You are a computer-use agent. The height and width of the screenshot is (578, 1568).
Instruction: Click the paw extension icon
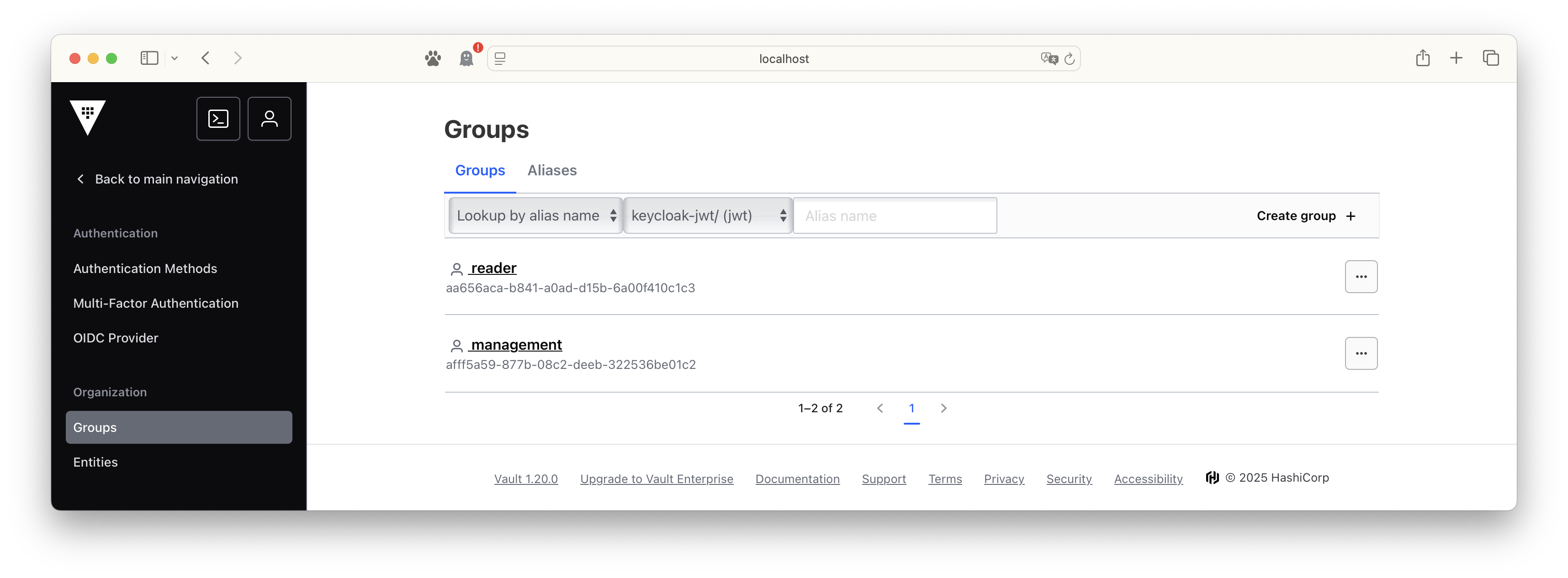coord(433,58)
